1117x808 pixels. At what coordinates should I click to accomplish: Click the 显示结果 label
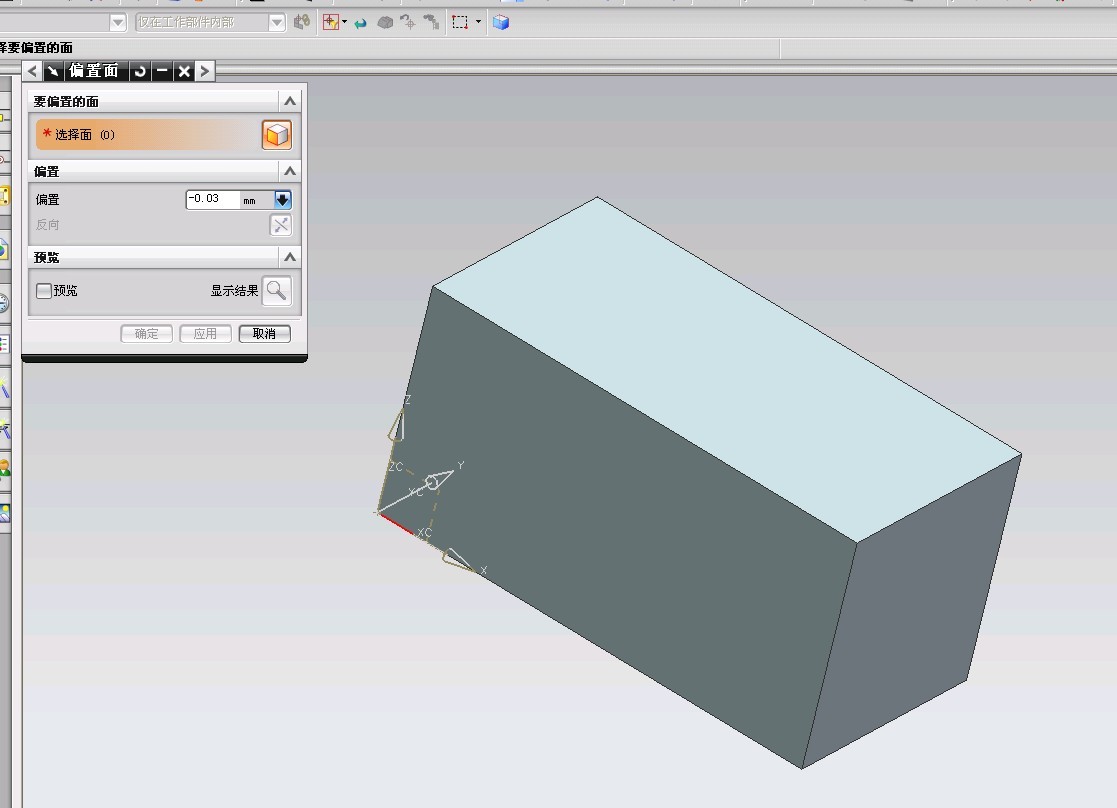[234, 291]
